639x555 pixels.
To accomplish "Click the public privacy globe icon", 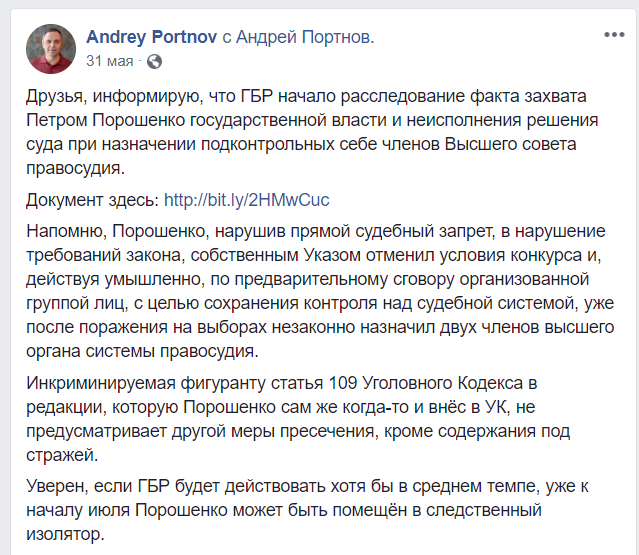I will (153, 62).
